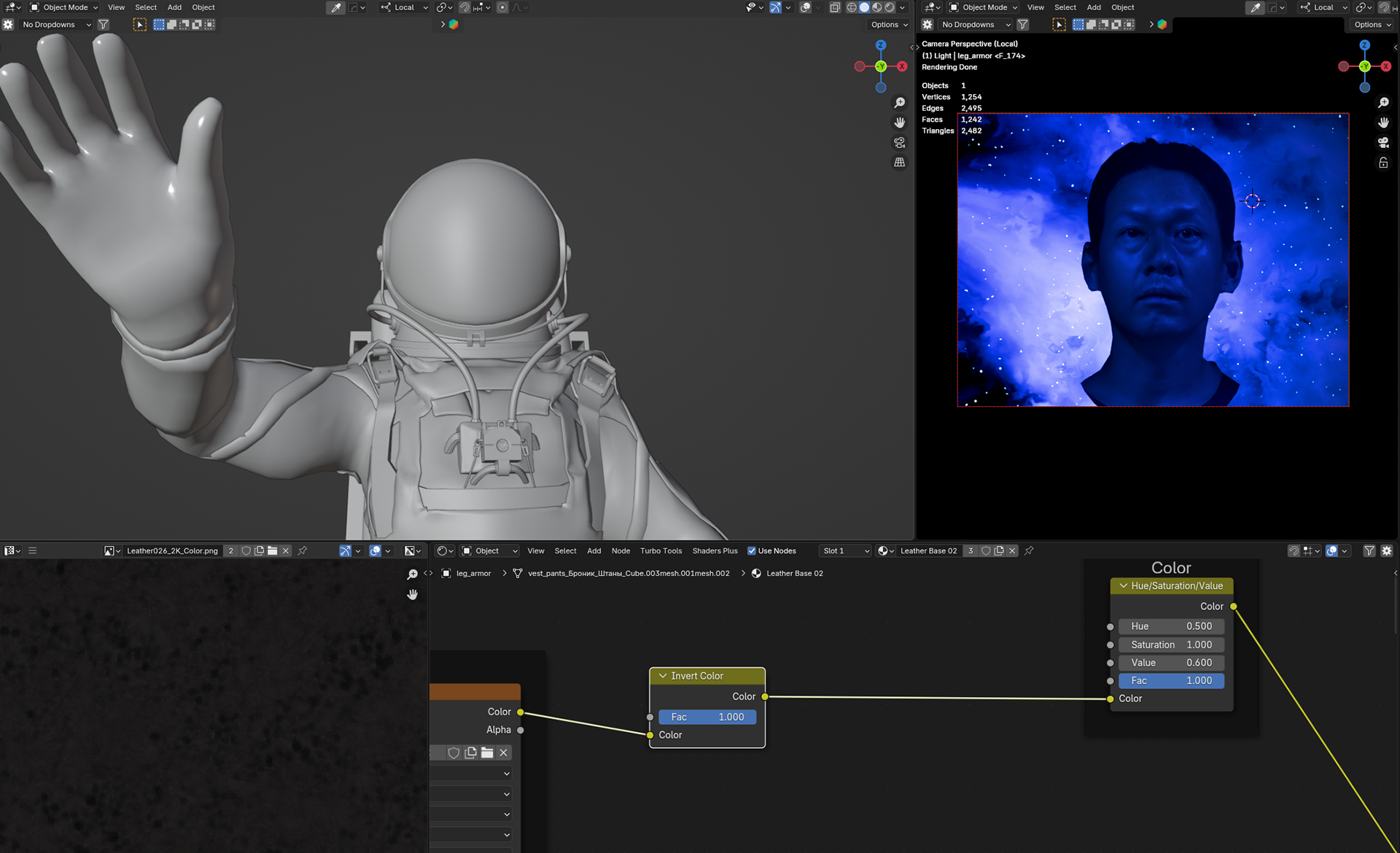Click leg_armor breadcrumb in node editor
Screen dimensions: 1400x853
[473, 573]
